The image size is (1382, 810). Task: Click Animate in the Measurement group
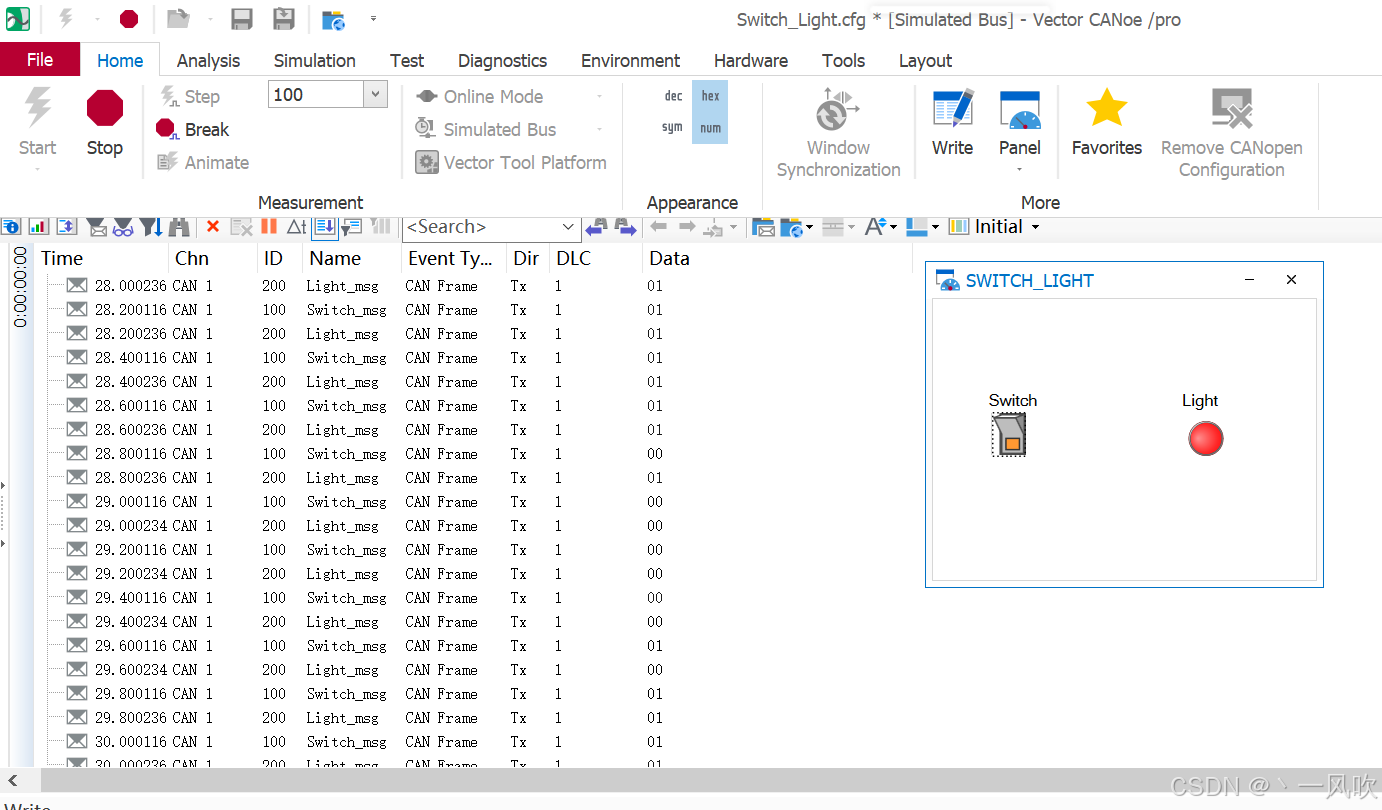pyautogui.click(x=204, y=162)
